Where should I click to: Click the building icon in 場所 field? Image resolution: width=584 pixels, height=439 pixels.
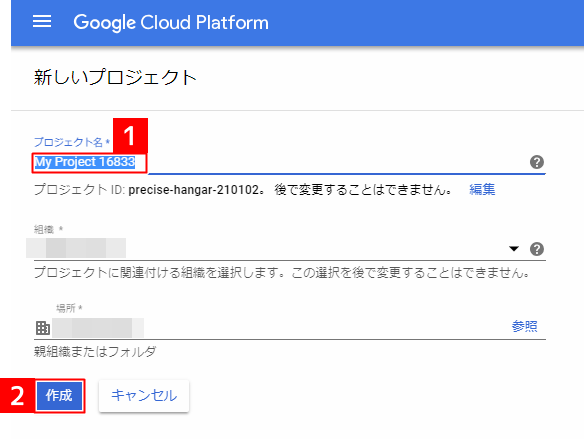point(42,328)
